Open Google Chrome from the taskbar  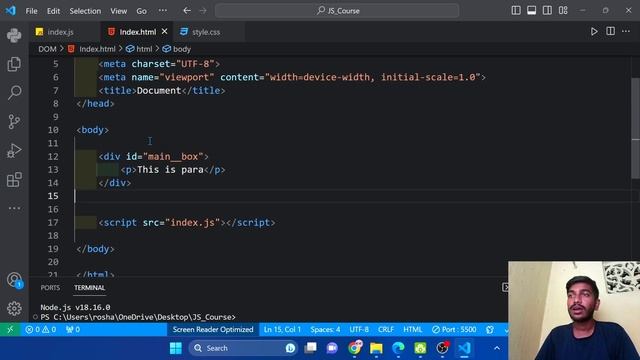(354, 348)
